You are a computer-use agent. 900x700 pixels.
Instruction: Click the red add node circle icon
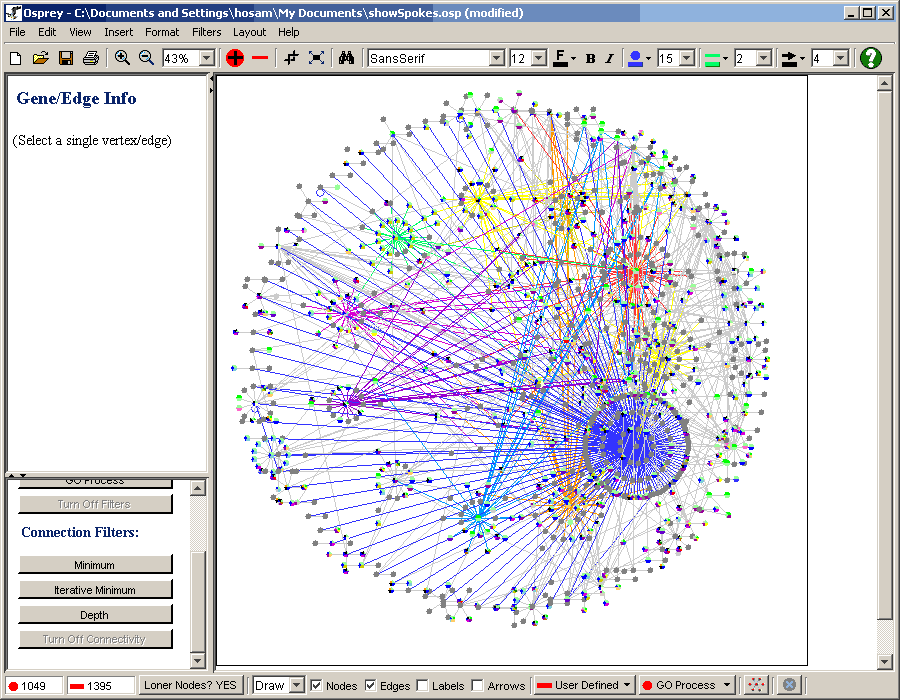[235, 58]
